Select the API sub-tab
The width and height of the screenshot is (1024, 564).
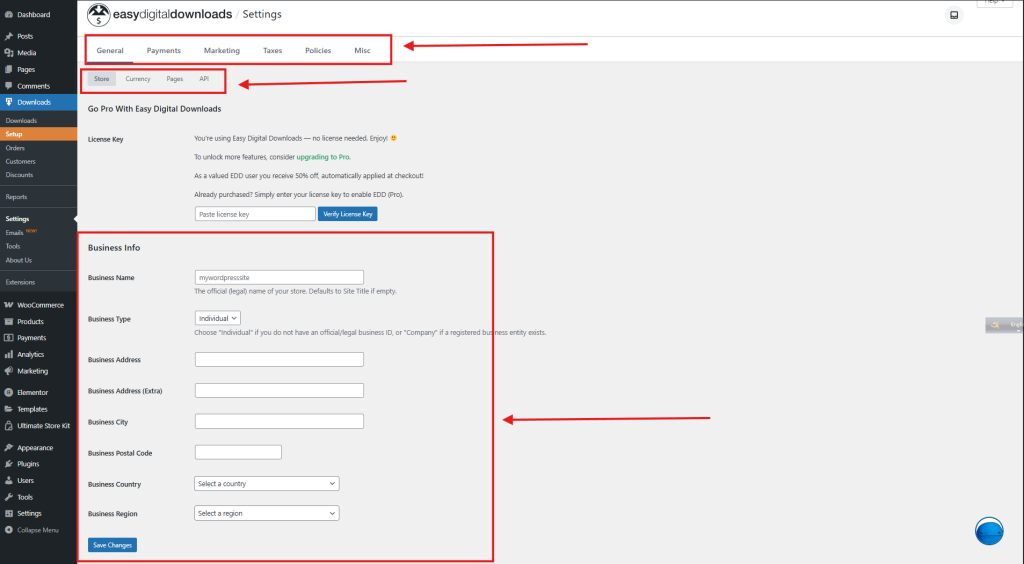click(204, 78)
